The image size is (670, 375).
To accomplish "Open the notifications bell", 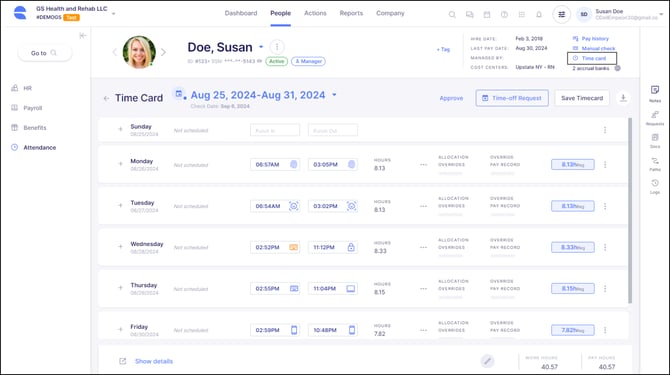I will (x=539, y=15).
